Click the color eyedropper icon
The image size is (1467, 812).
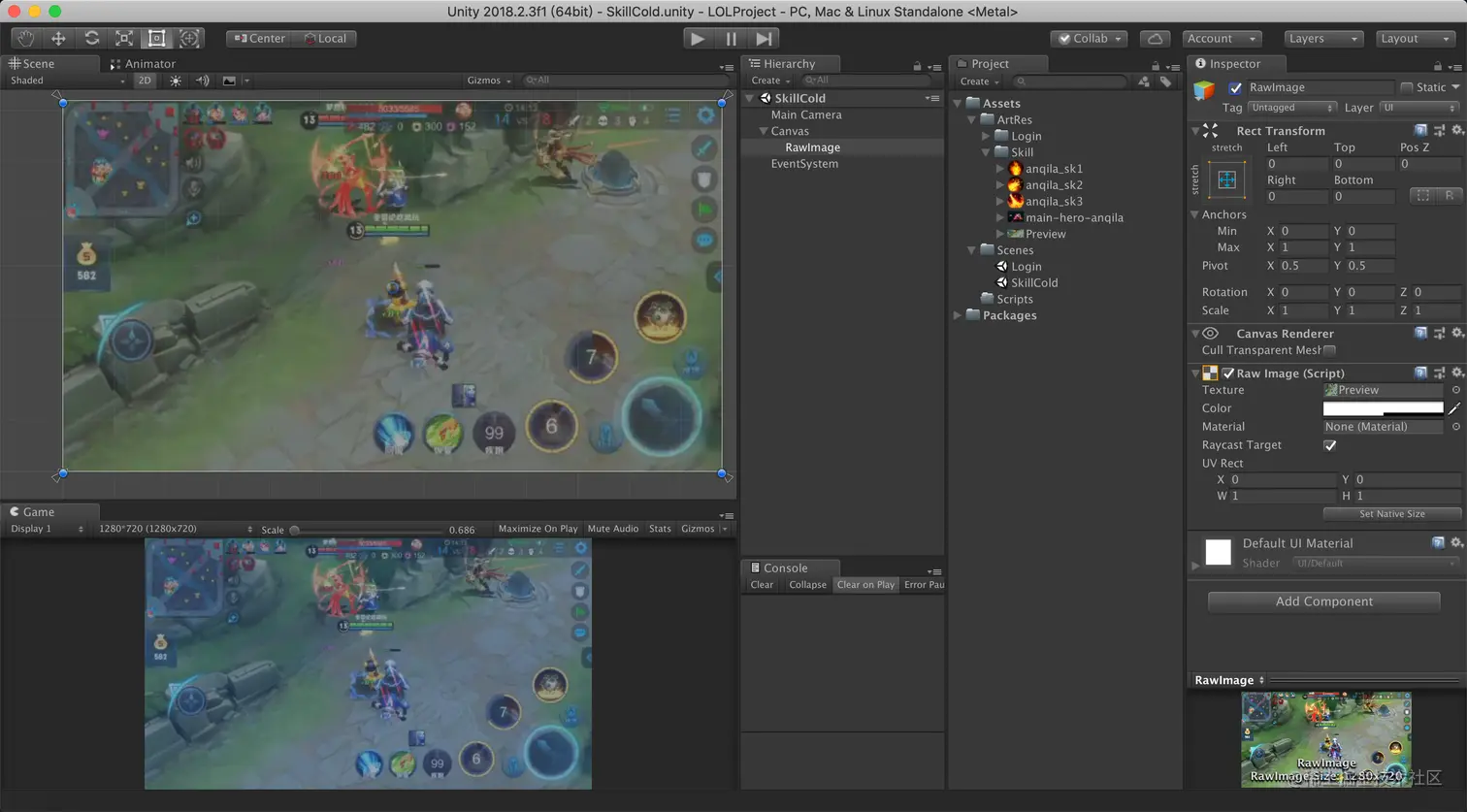[1454, 408]
